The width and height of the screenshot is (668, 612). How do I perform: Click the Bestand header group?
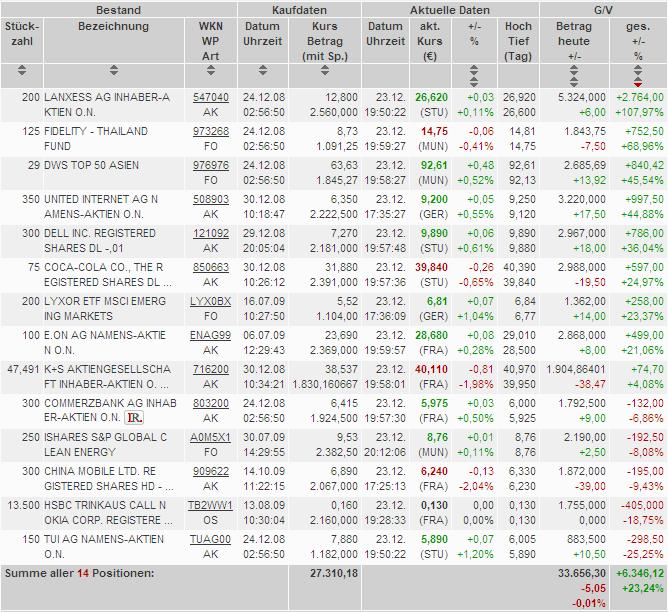pos(118,10)
